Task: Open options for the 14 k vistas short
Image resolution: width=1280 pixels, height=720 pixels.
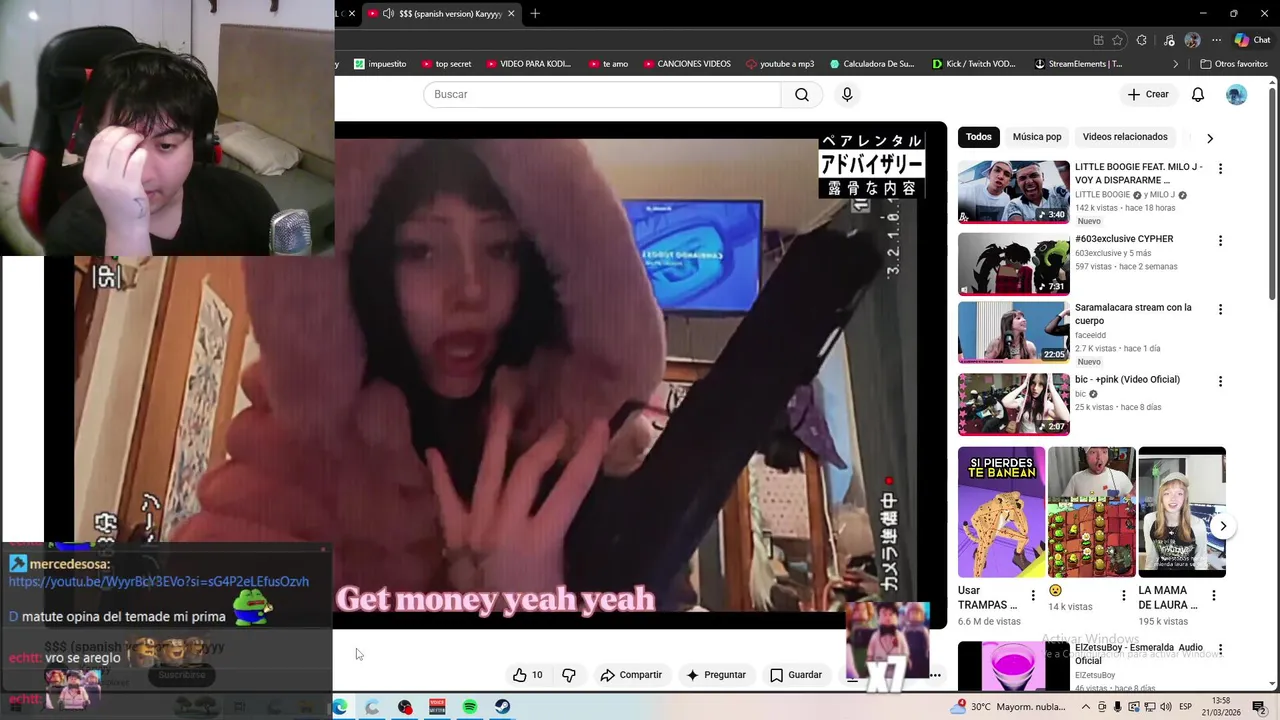Action: click(x=1123, y=596)
